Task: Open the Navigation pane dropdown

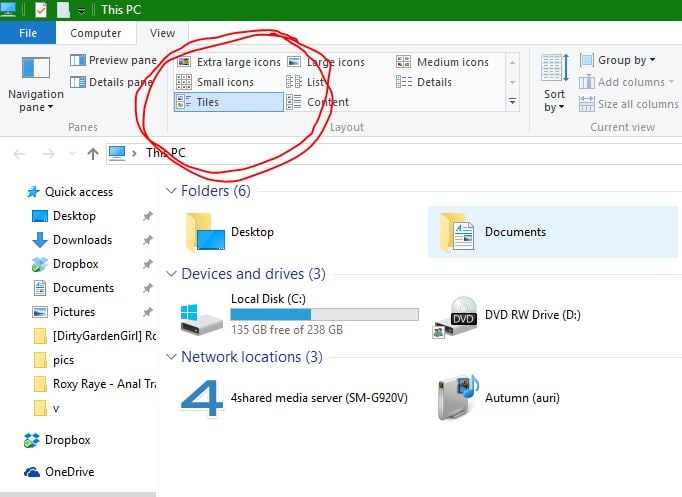Action: tap(36, 100)
